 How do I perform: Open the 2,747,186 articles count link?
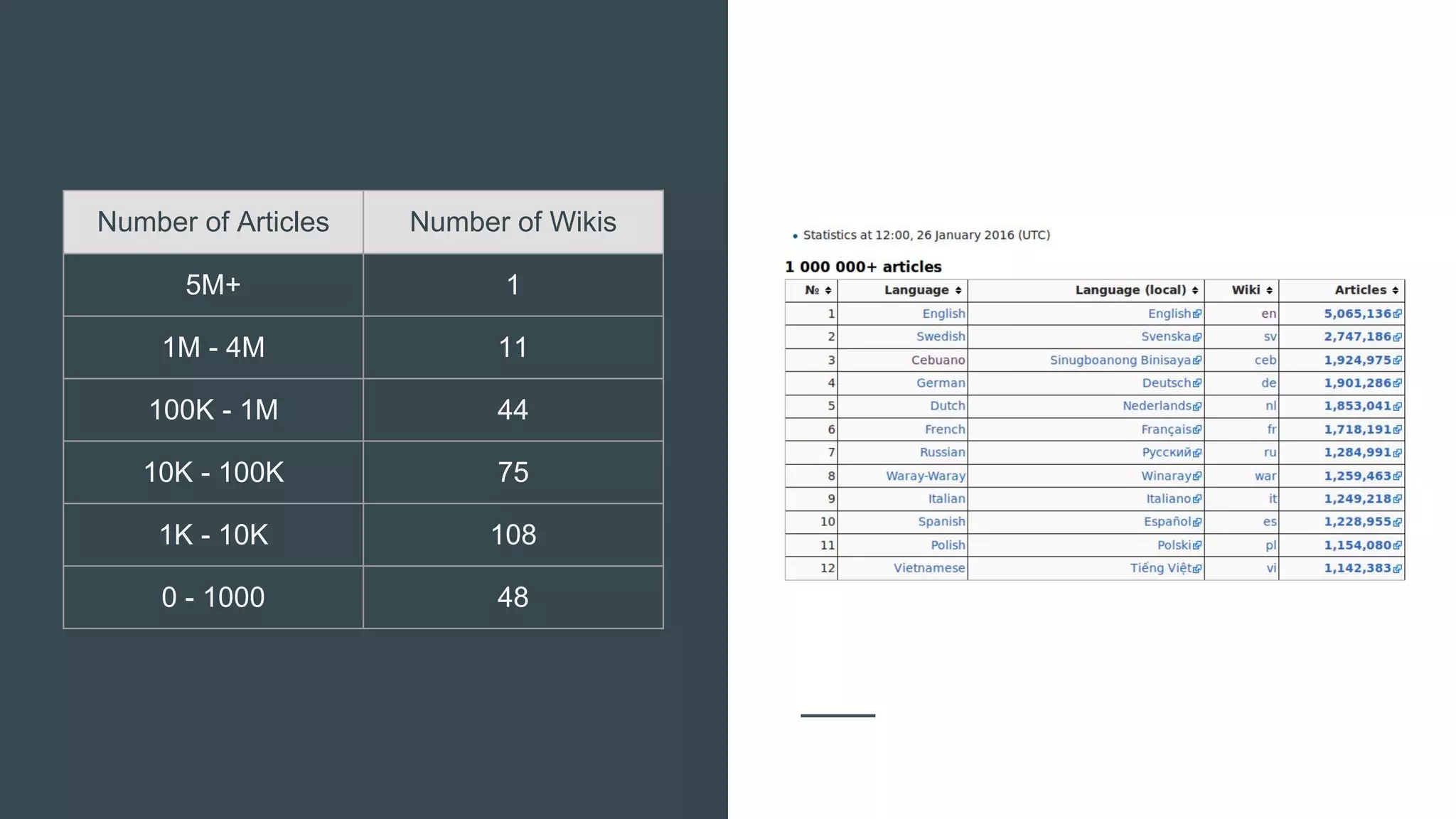pyautogui.click(x=1357, y=336)
